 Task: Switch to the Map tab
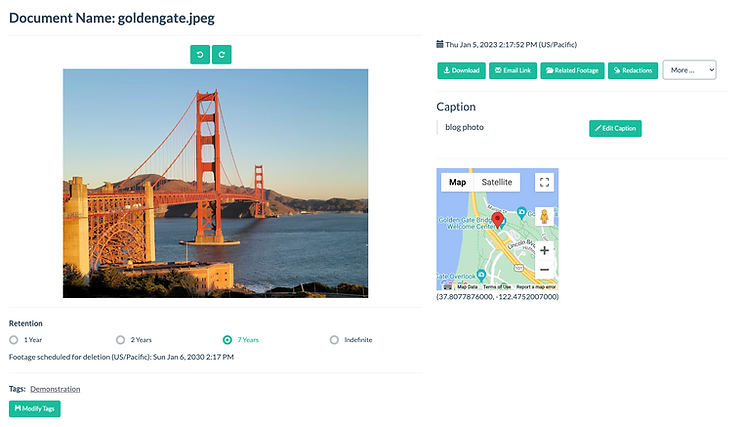click(x=457, y=182)
